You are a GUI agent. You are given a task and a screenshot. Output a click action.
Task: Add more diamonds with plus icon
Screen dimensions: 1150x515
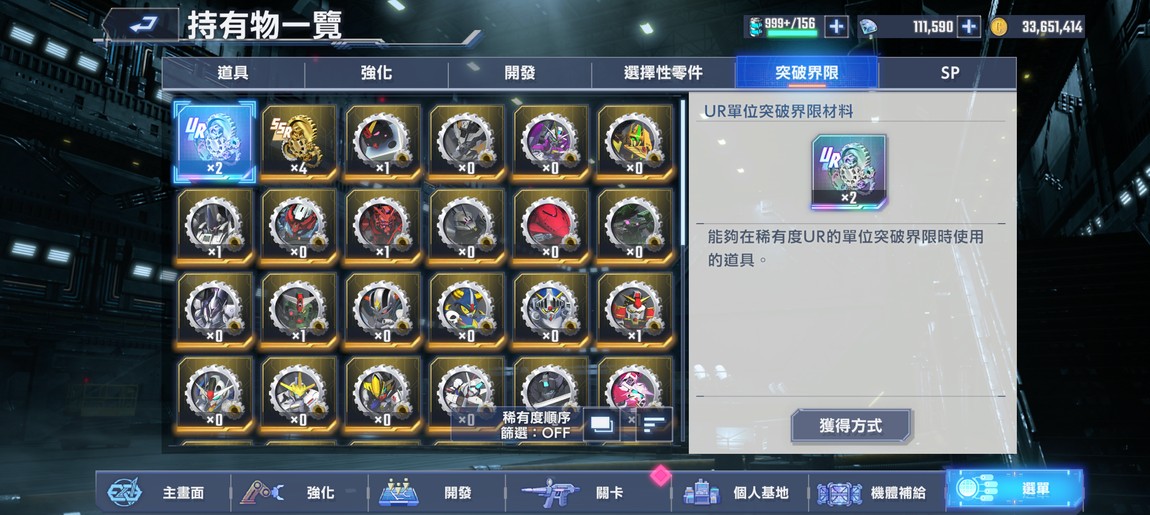click(x=969, y=27)
